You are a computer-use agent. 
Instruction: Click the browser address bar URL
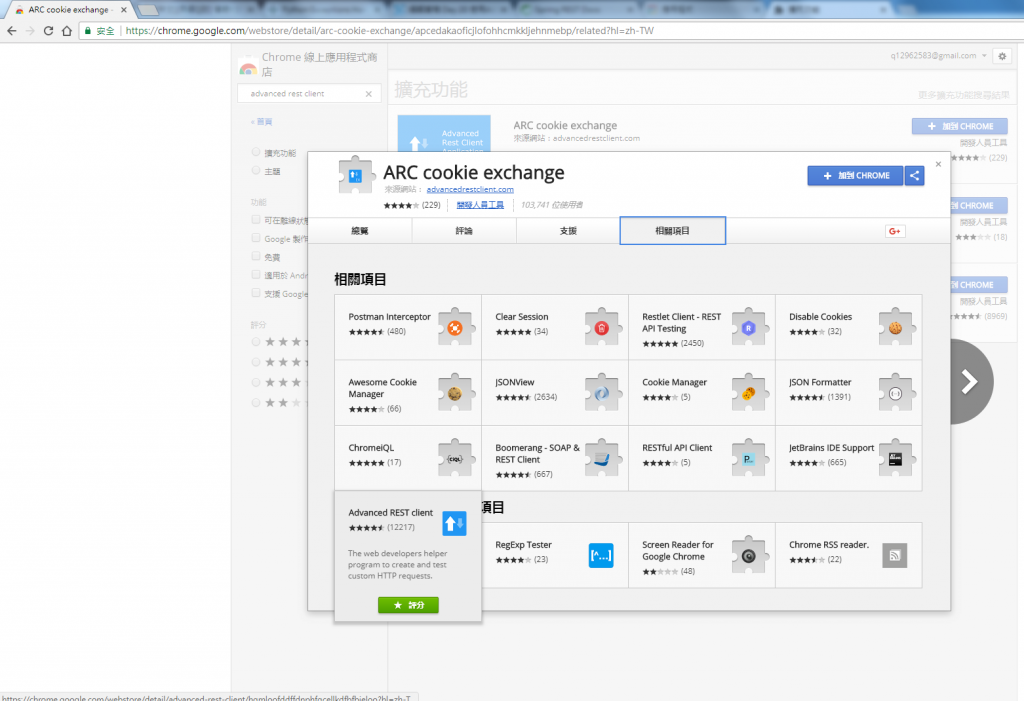coord(389,31)
